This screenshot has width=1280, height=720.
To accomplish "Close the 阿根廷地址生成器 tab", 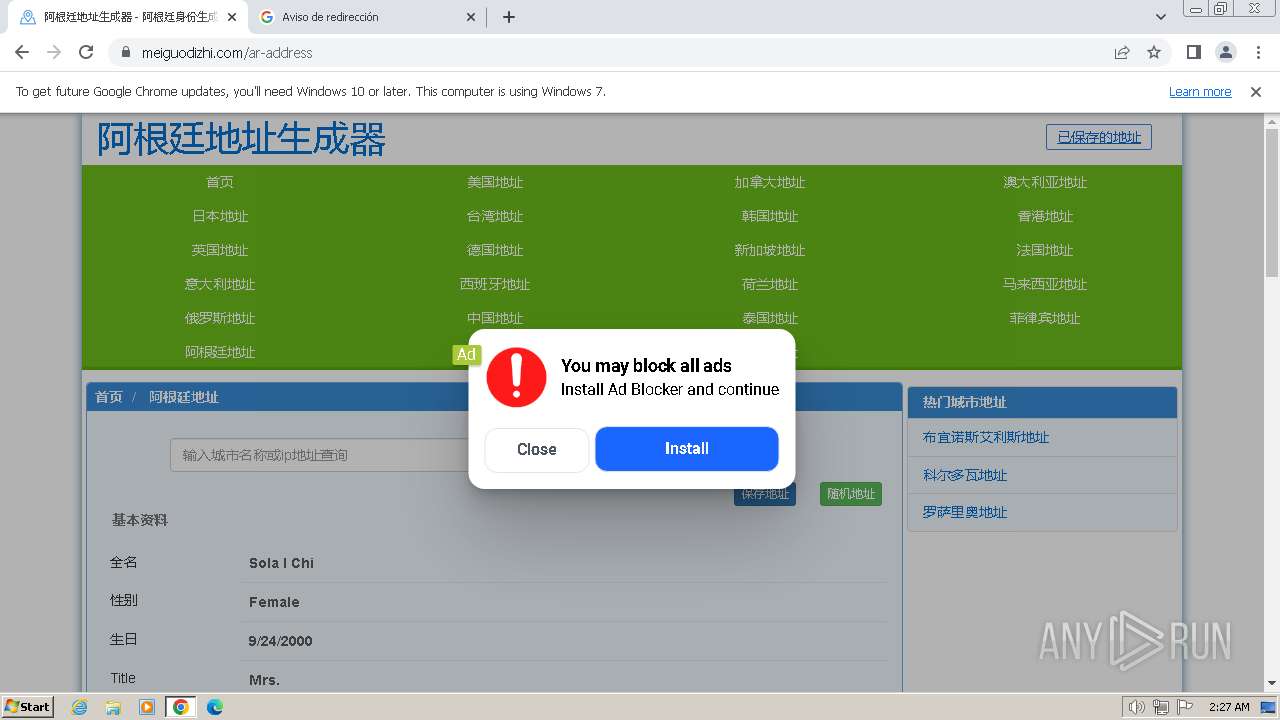I will [233, 17].
